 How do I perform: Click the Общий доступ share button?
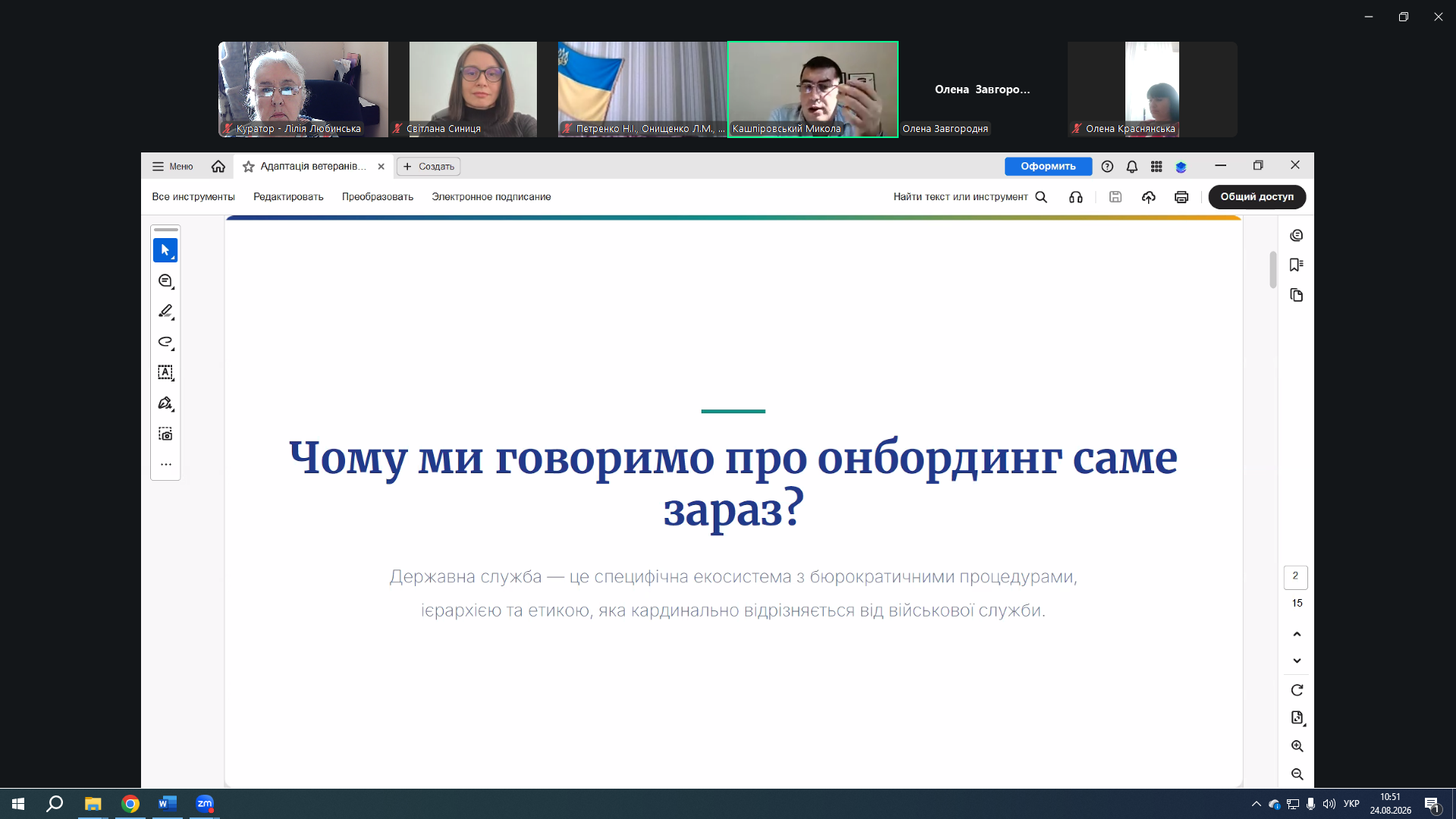pos(1257,196)
